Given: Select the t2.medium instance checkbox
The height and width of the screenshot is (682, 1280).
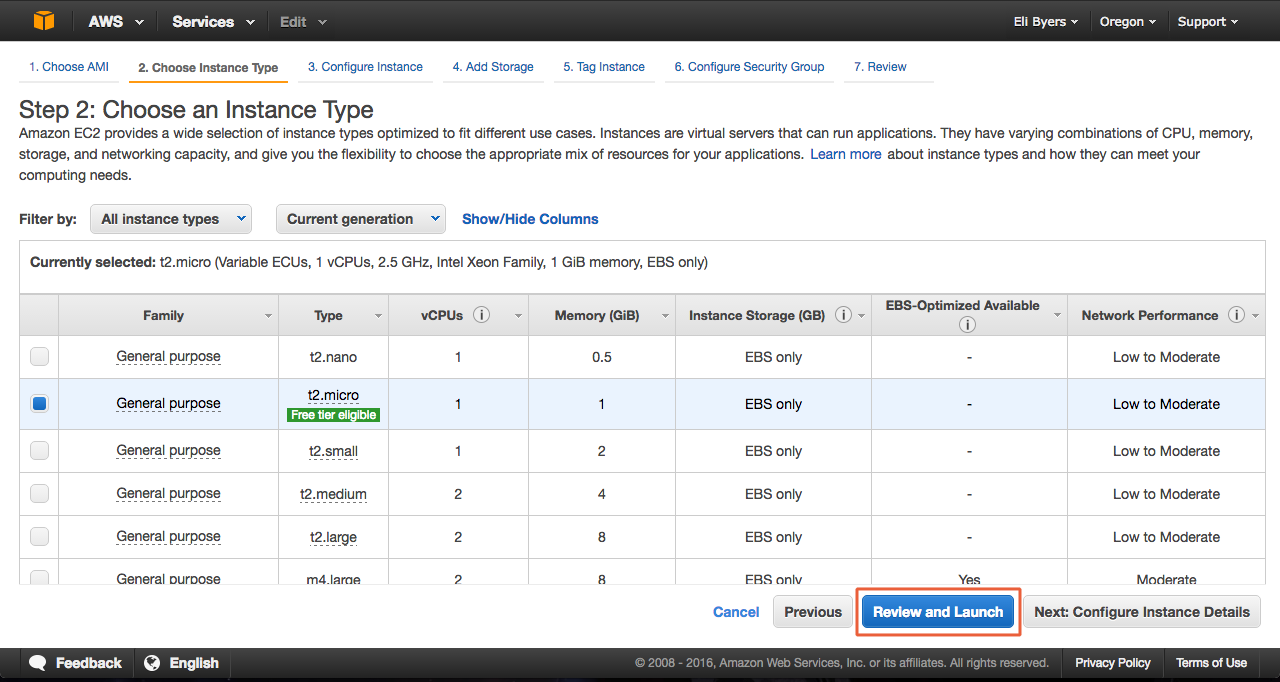Looking at the screenshot, I should (39, 494).
